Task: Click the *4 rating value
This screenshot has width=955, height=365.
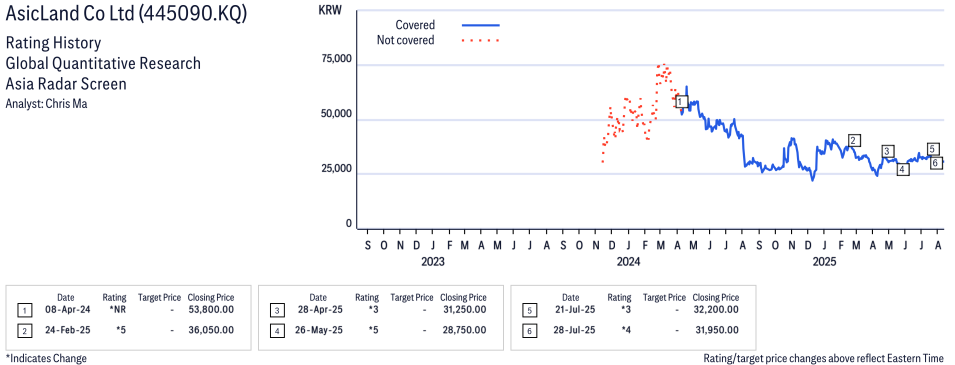Action: [x=626, y=330]
